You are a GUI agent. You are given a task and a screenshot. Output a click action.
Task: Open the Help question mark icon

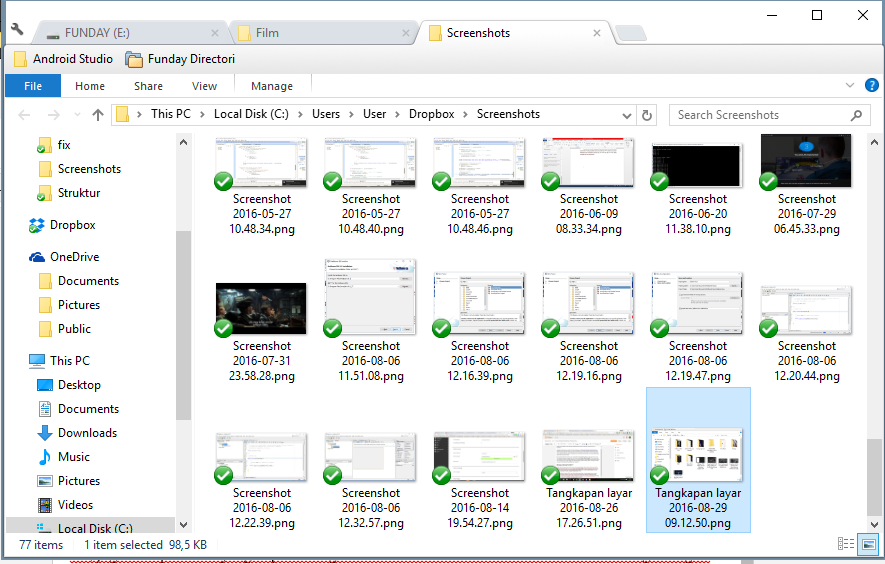871,85
